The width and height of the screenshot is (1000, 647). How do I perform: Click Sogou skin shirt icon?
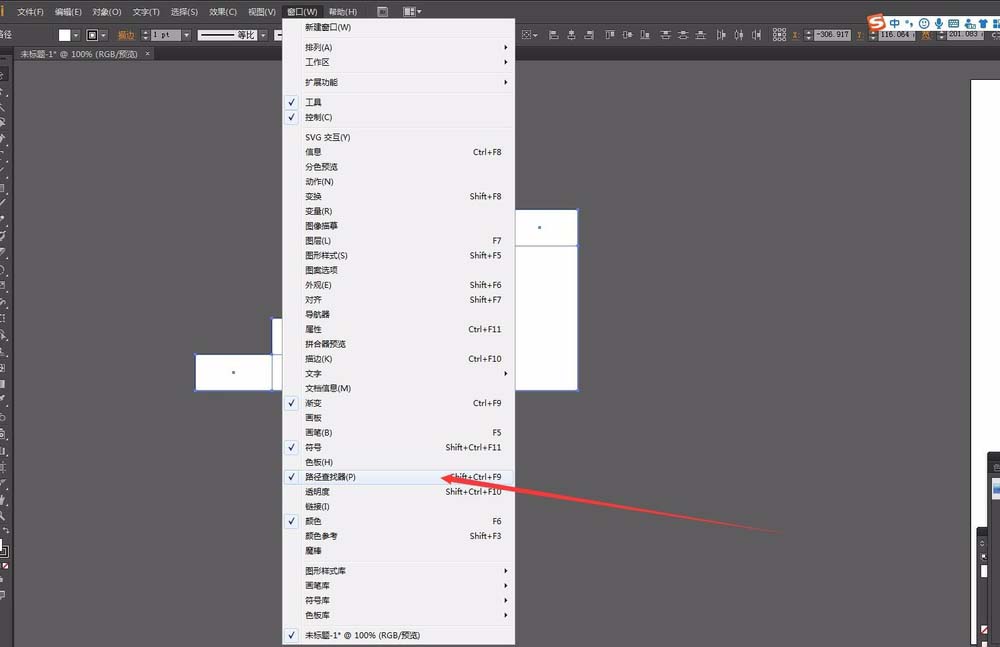[983, 23]
